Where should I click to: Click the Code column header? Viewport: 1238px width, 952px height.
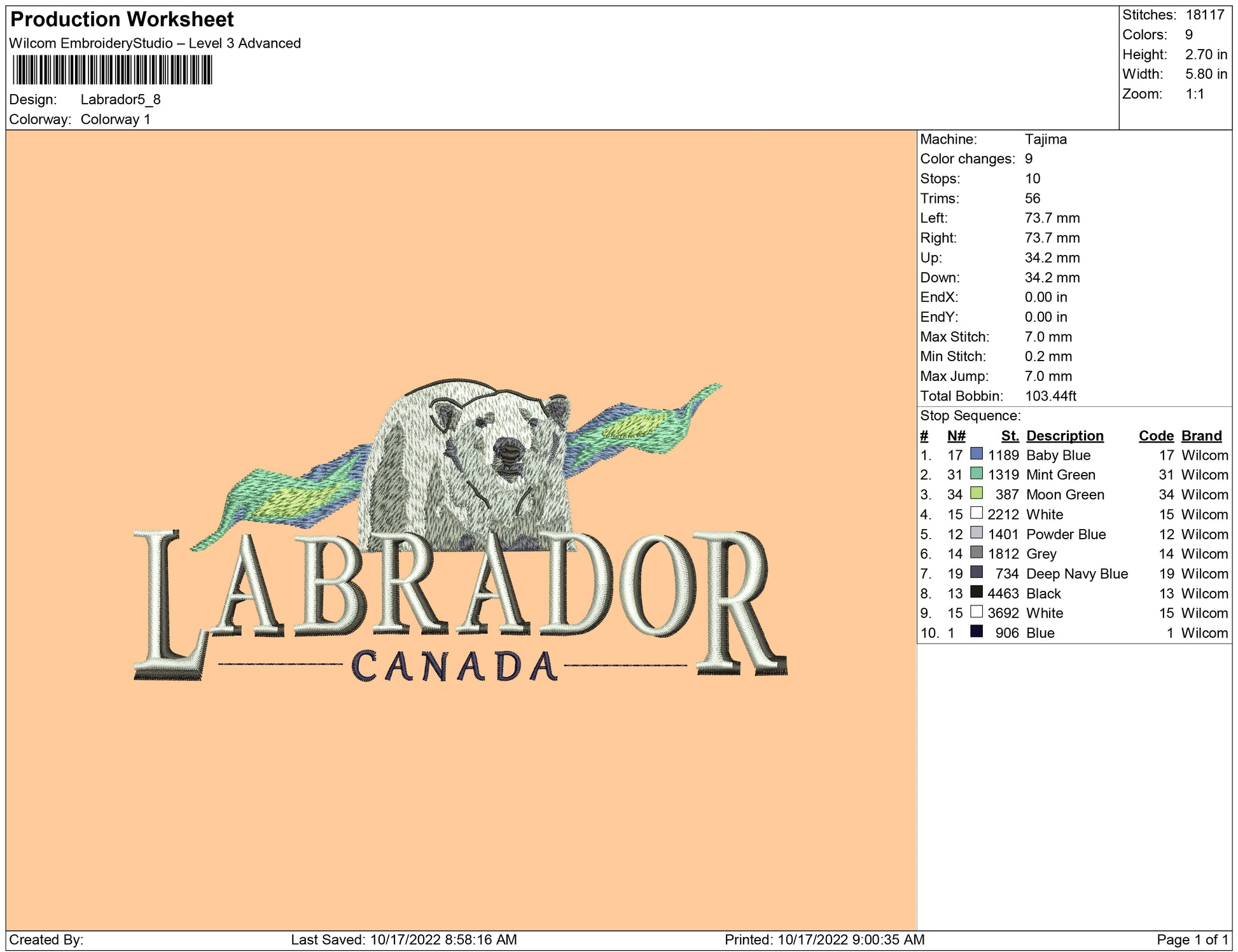[1155, 436]
